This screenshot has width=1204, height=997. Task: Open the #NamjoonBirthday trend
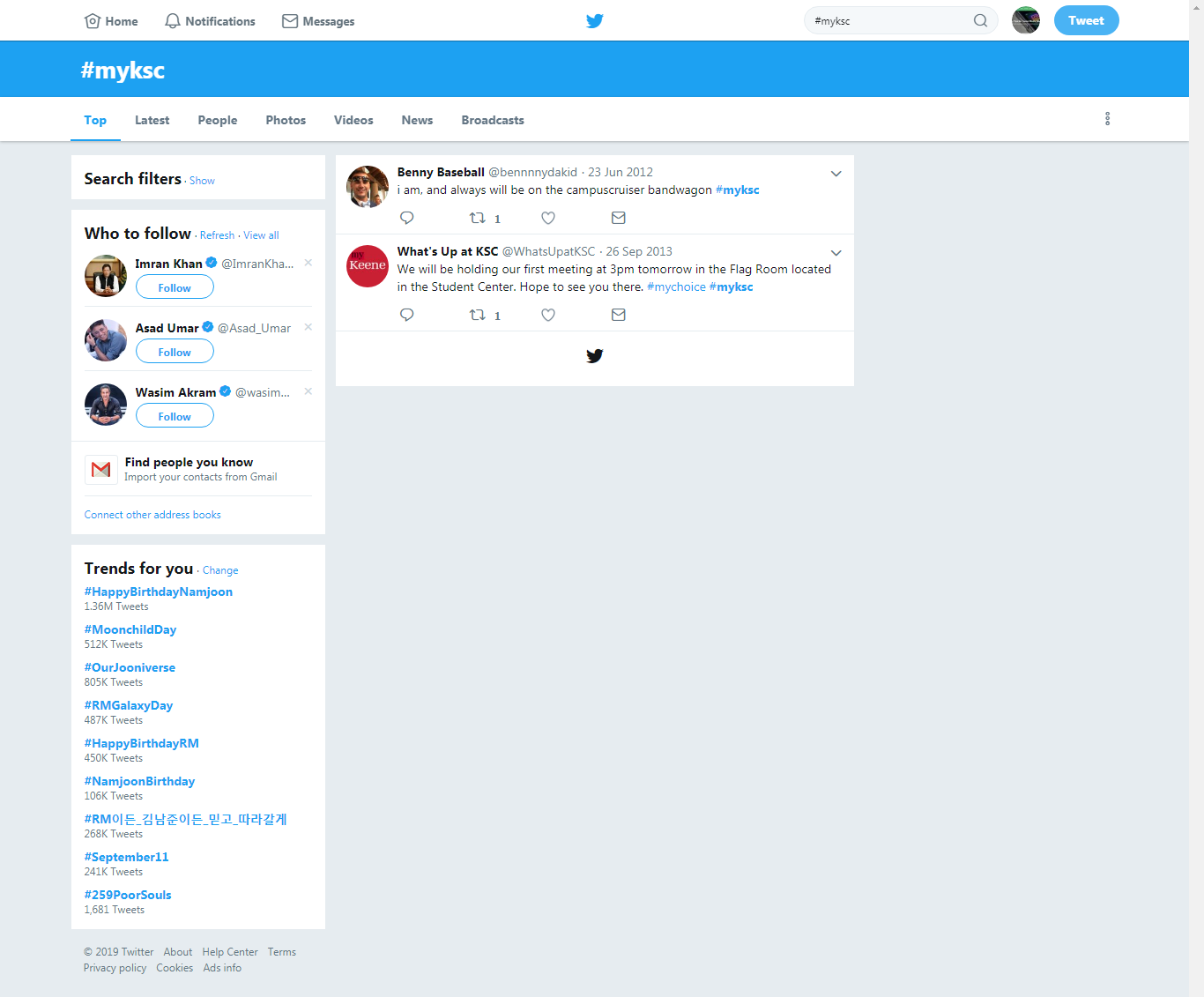tap(139, 781)
